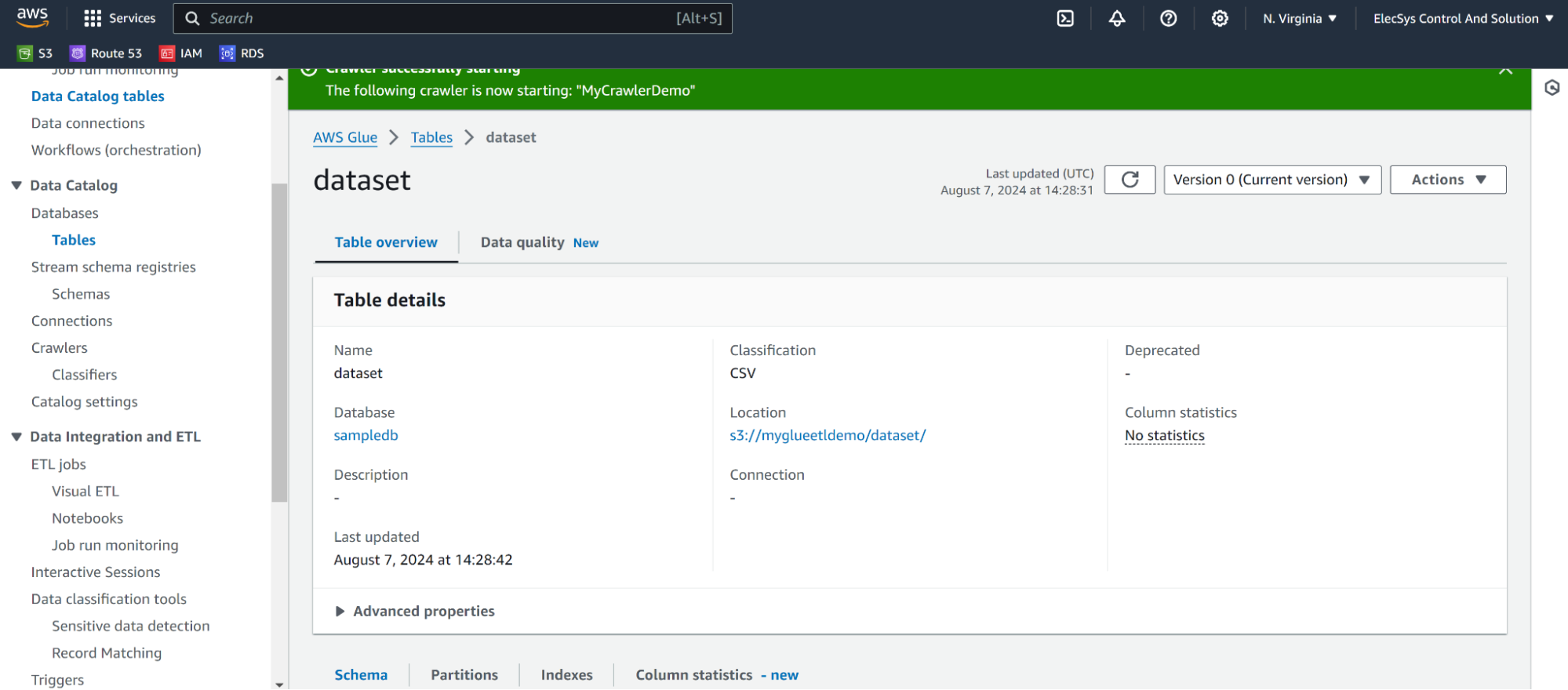Viewport: 1568px width, 690px height.
Task: Open Visual ETL
Action: point(85,492)
